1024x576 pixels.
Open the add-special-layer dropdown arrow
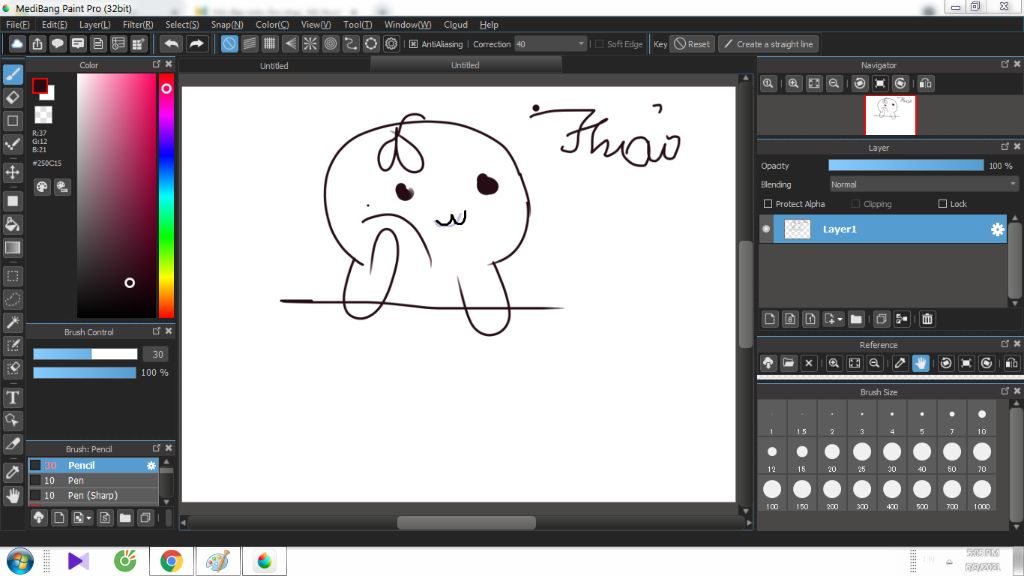pos(840,319)
